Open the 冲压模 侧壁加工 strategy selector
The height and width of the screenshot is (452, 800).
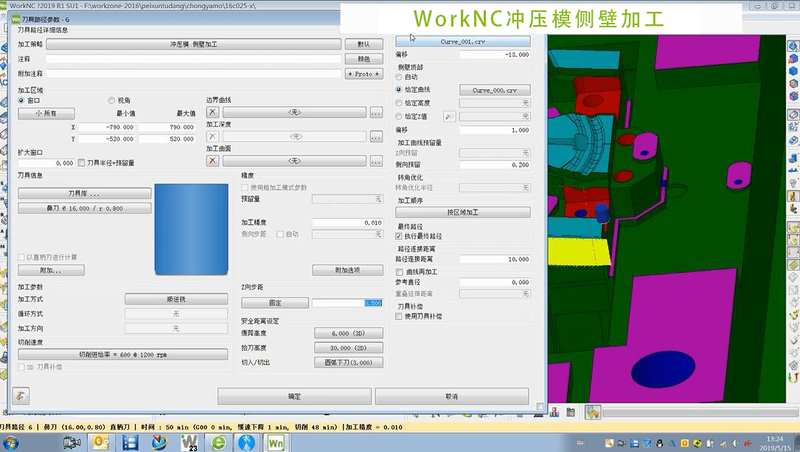tap(193, 44)
